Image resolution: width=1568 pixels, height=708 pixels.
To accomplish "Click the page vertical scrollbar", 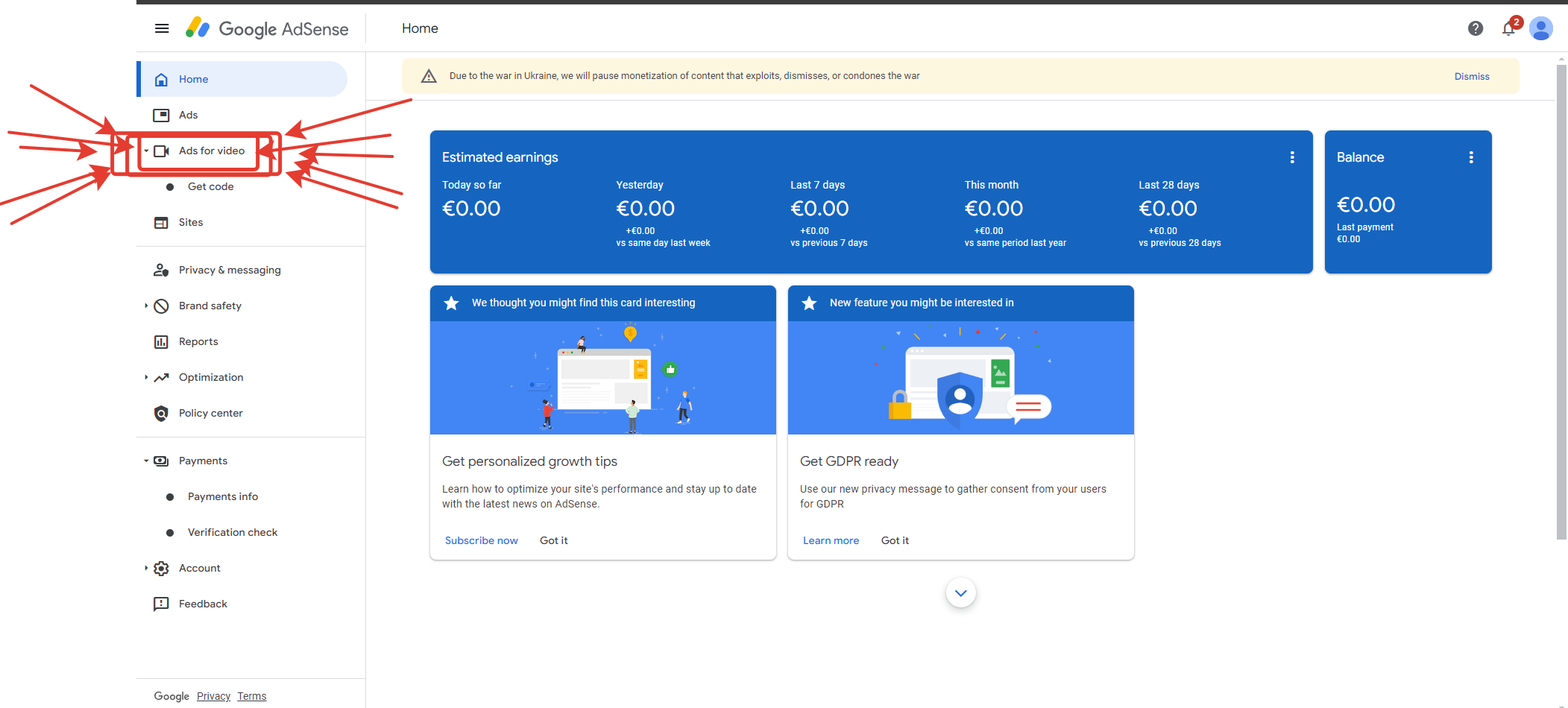I will coord(1562,302).
